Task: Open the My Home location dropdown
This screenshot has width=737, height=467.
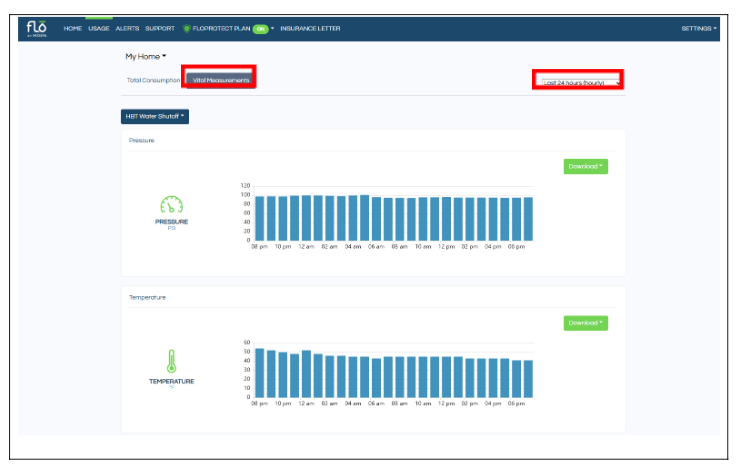Action: 146,56
